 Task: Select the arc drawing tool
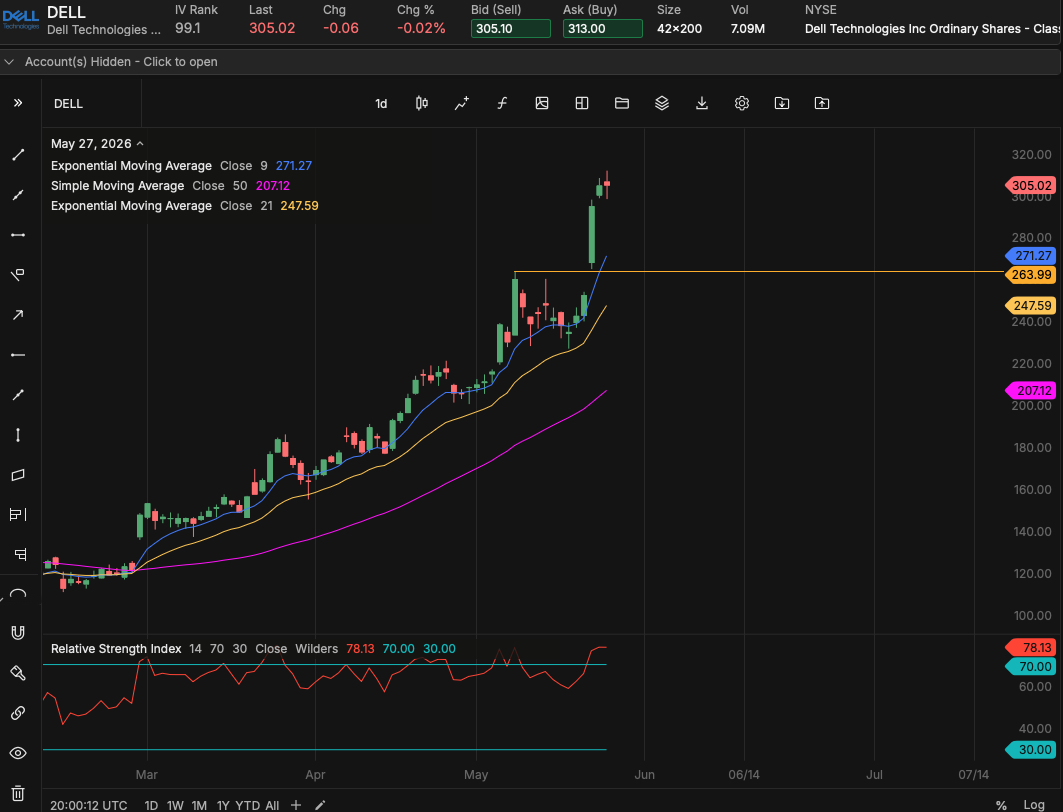click(x=18, y=594)
